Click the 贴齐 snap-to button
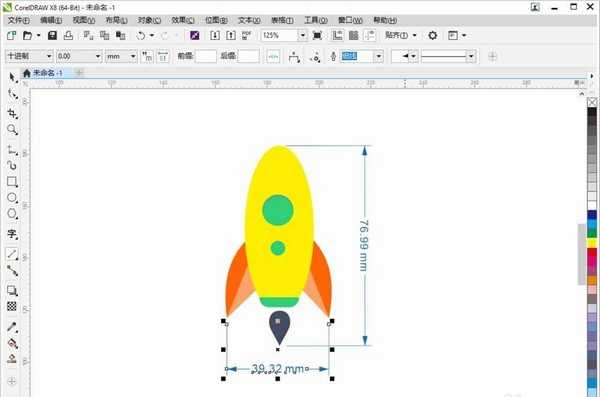Screen dimensions: 600x397 (x=396, y=35)
